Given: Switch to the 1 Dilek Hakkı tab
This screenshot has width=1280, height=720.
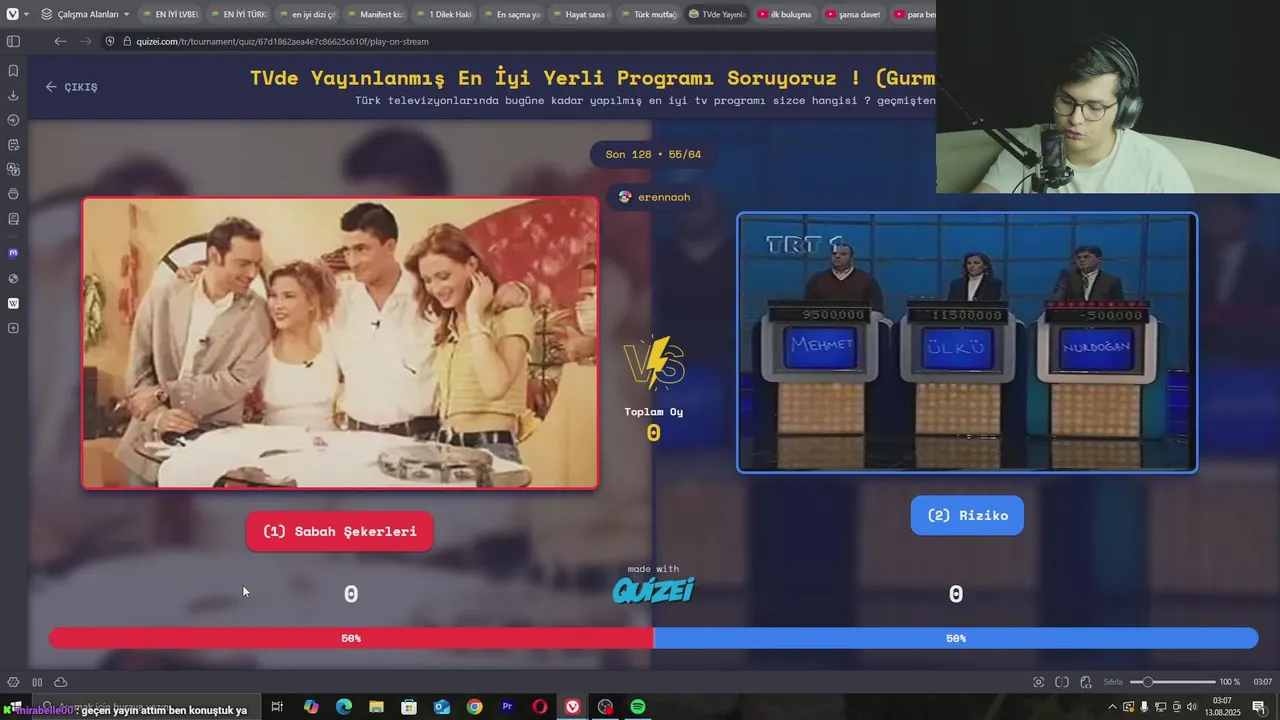Looking at the screenshot, I should click(443, 15).
